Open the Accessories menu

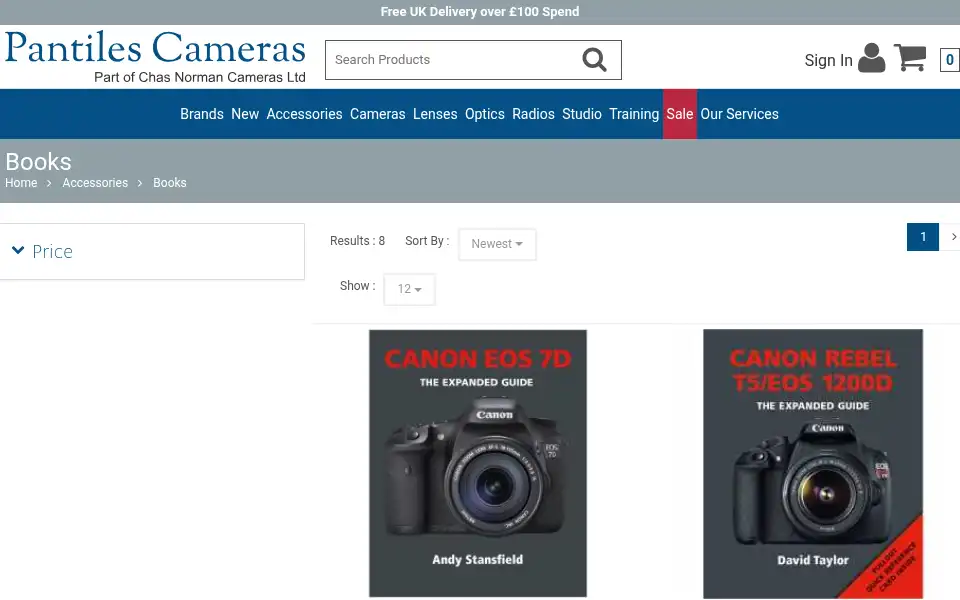(304, 114)
